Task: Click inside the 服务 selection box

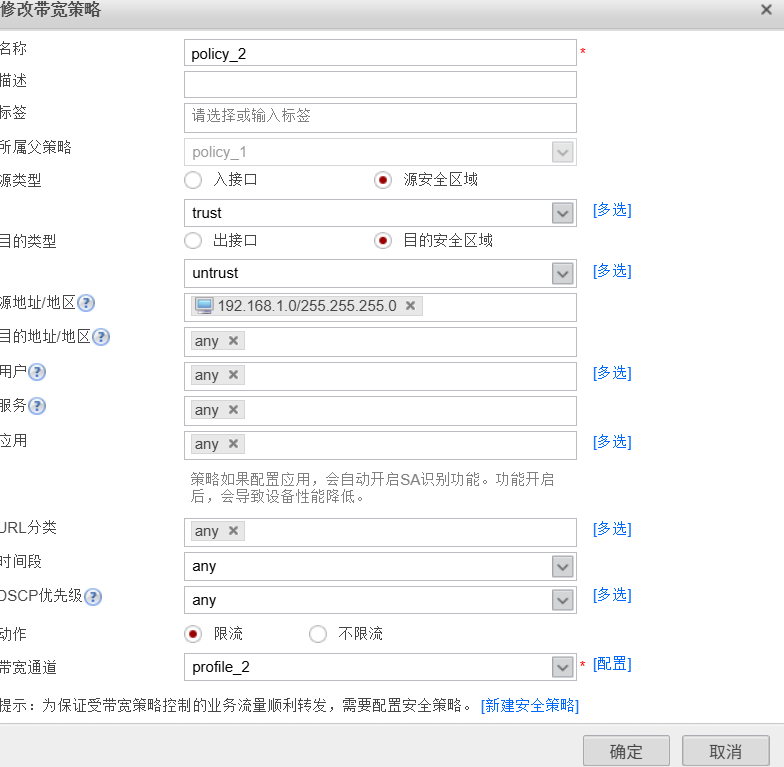Action: pyautogui.click(x=380, y=411)
